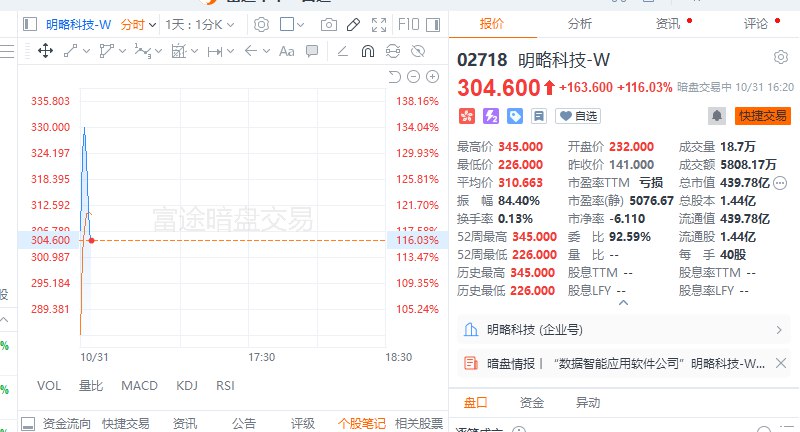Image resolution: width=800 pixels, height=432 pixels.
Task: Toggle drawing sync across charts icon
Action: click(x=393, y=51)
